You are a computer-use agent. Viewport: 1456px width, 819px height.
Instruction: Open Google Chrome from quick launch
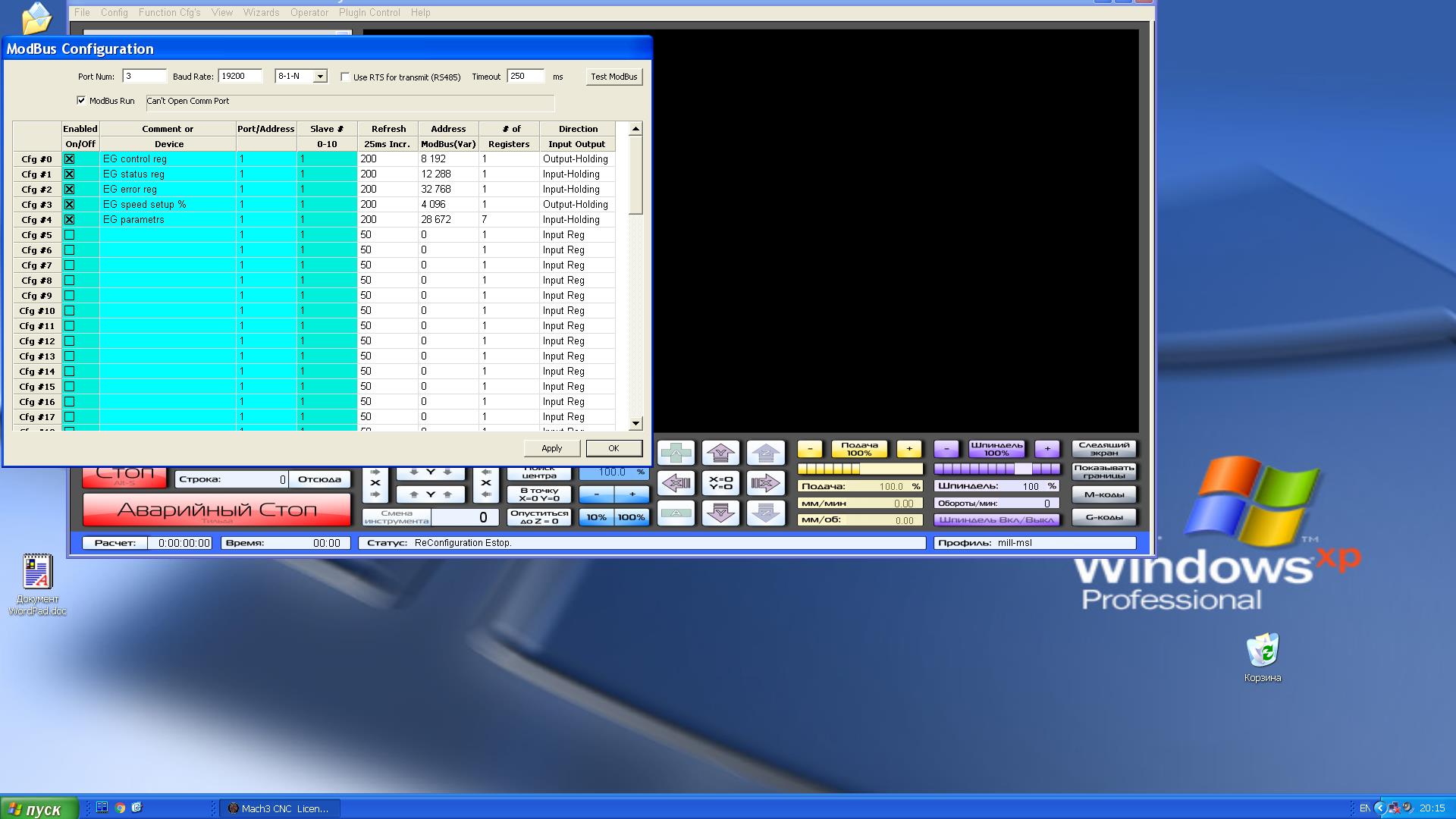(x=120, y=808)
